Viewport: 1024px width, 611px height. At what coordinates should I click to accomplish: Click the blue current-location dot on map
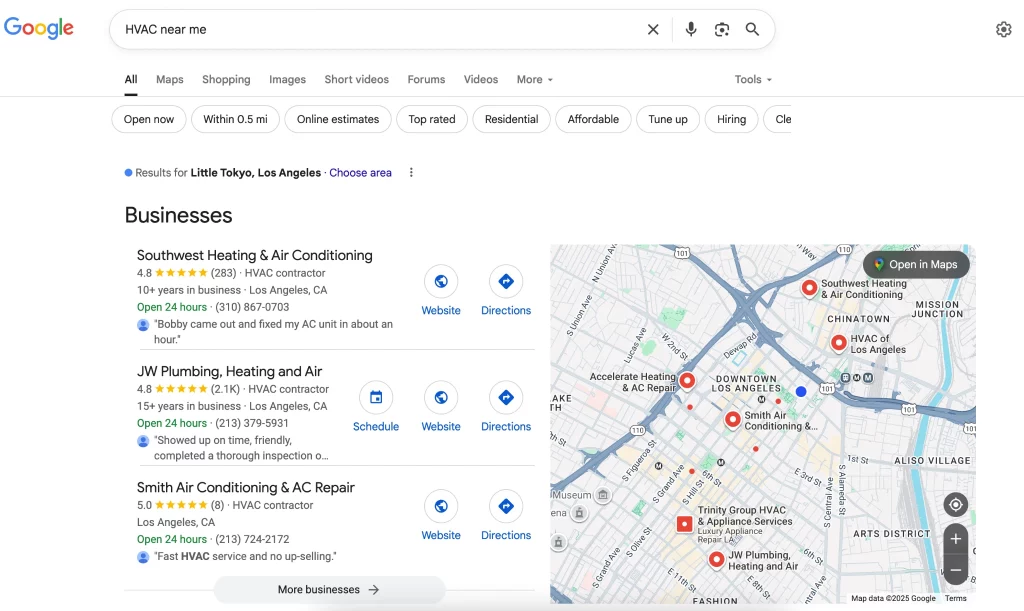tap(801, 392)
